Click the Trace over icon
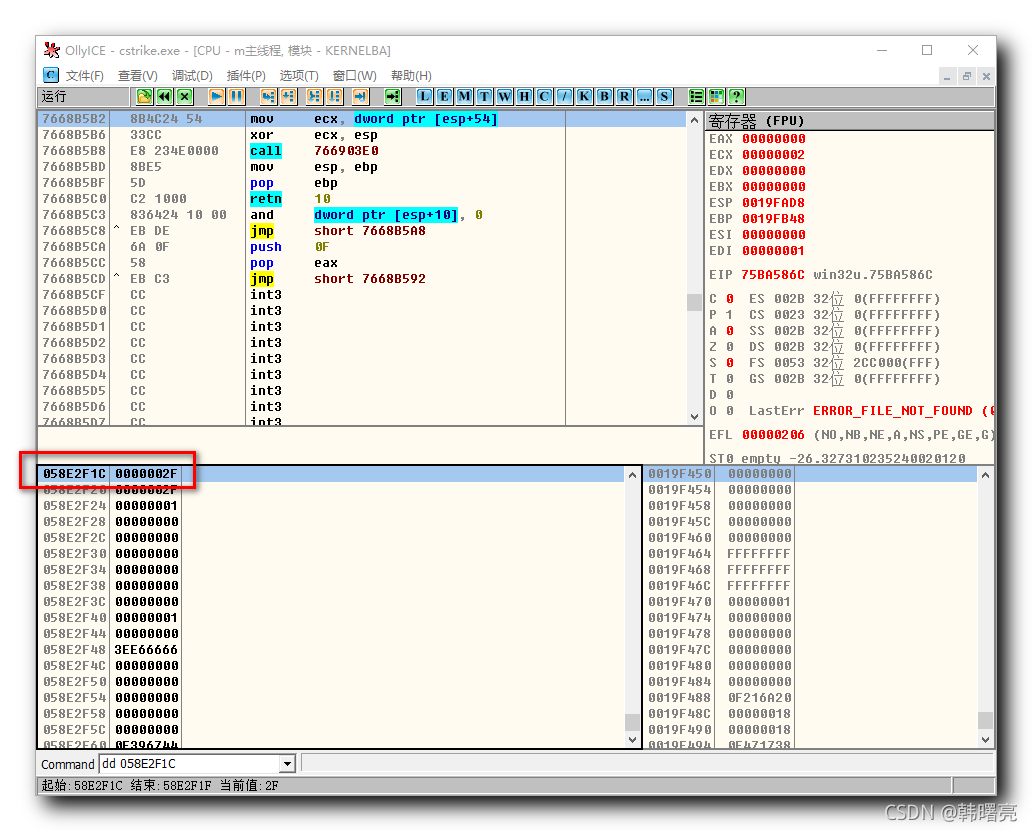The height and width of the screenshot is (831, 1032). point(334,97)
